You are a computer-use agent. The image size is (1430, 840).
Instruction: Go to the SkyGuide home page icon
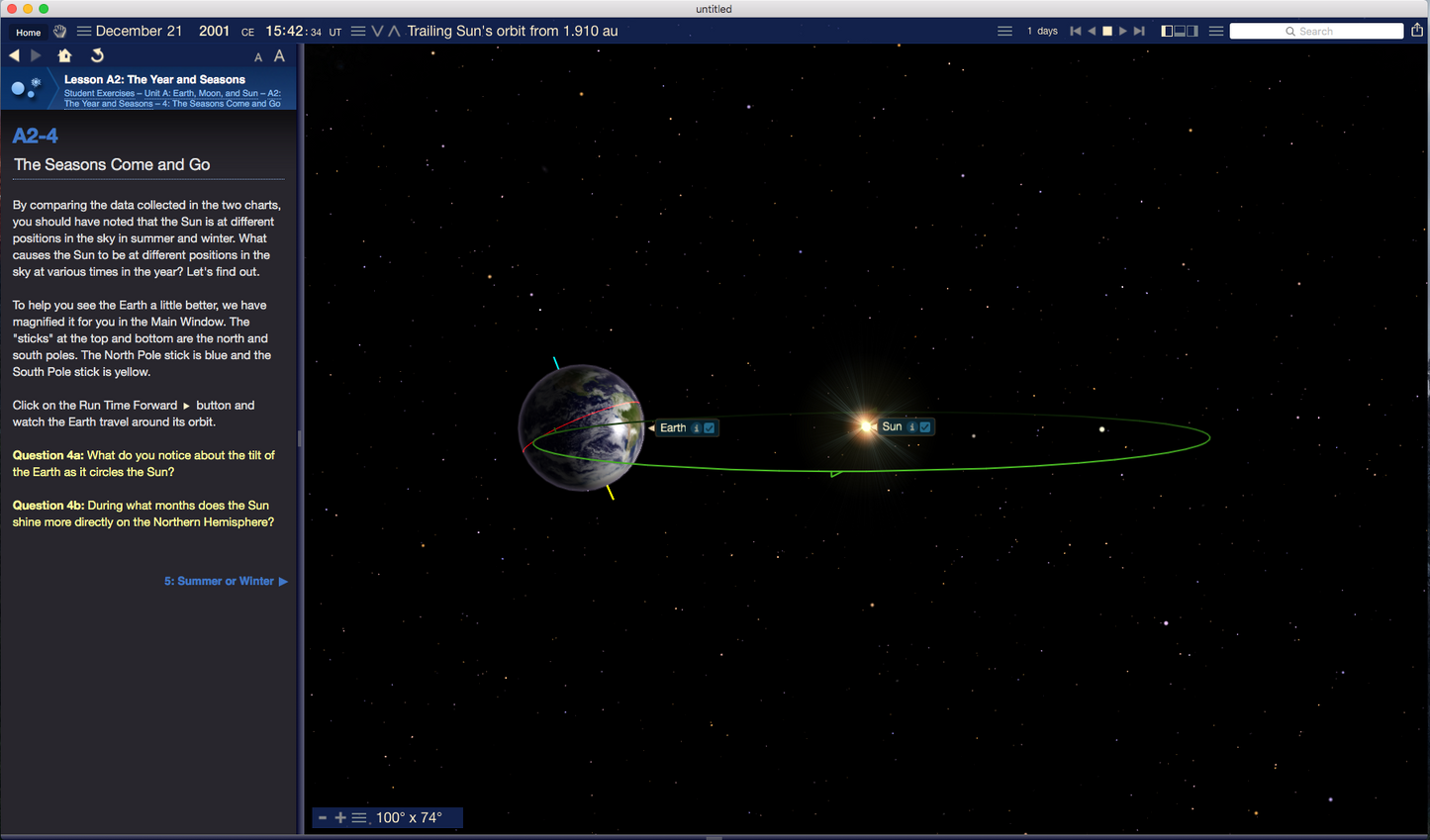click(64, 55)
